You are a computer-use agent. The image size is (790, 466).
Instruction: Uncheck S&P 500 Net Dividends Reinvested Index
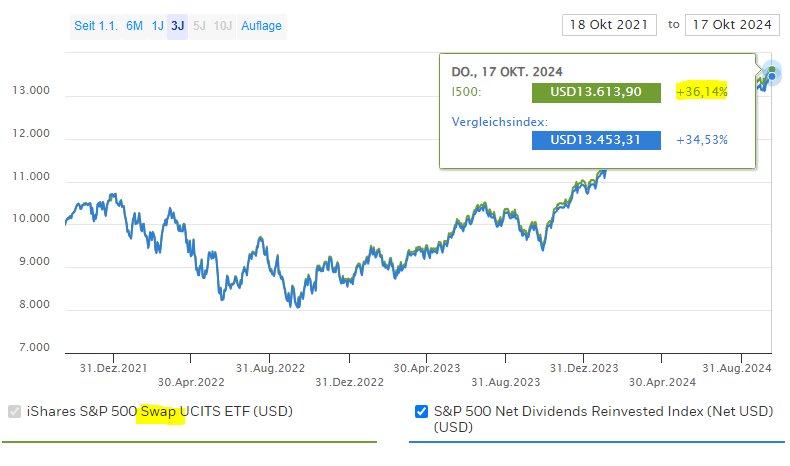click(x=421, y=411)
